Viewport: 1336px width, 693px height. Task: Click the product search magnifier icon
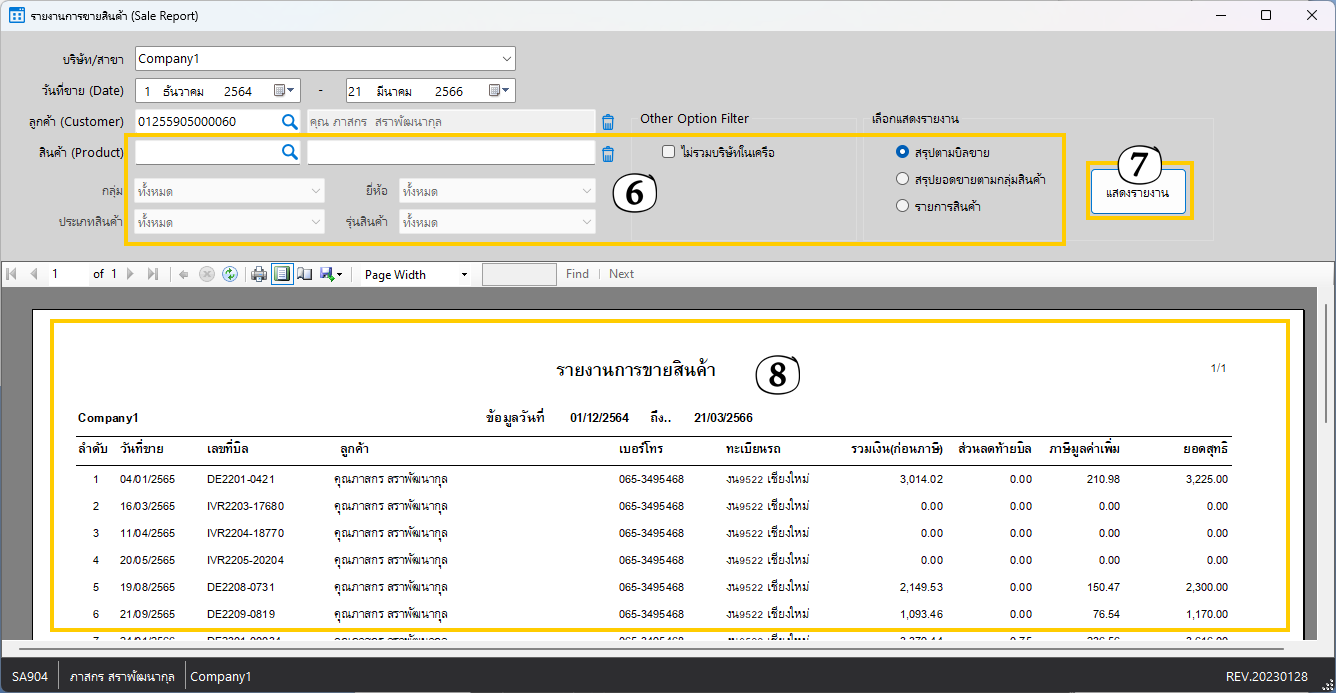pos(289,152)
